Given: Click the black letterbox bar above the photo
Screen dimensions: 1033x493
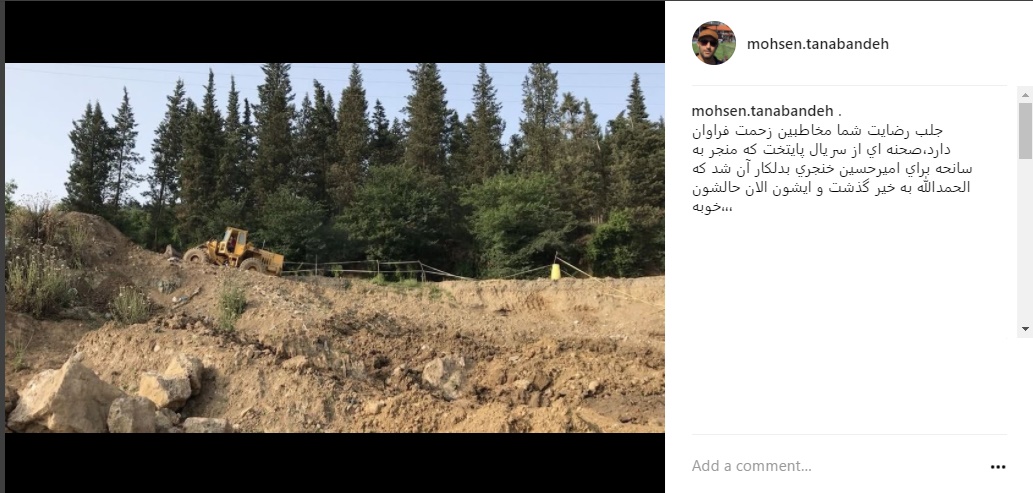Looking at the screenshot, I should click(x=335, y=32).
